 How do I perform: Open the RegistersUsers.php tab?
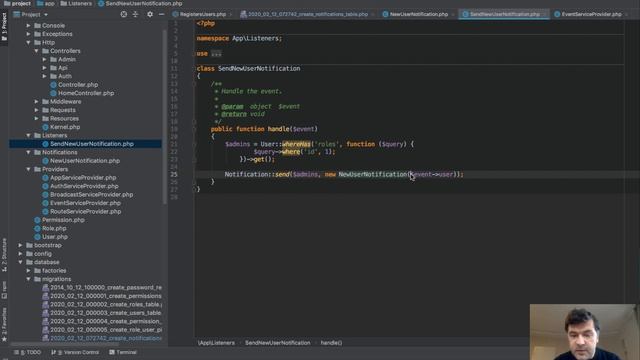(x=202, y=14)
